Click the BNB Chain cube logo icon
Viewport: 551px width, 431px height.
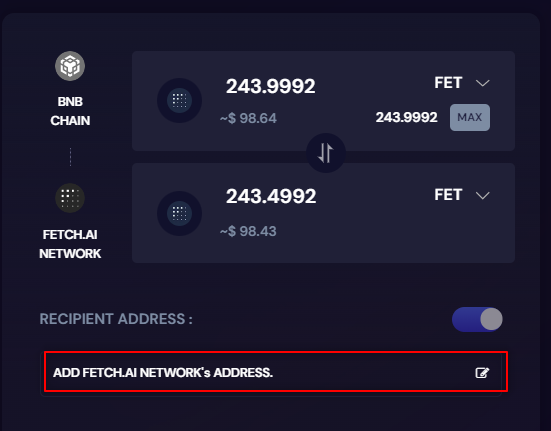70,66
